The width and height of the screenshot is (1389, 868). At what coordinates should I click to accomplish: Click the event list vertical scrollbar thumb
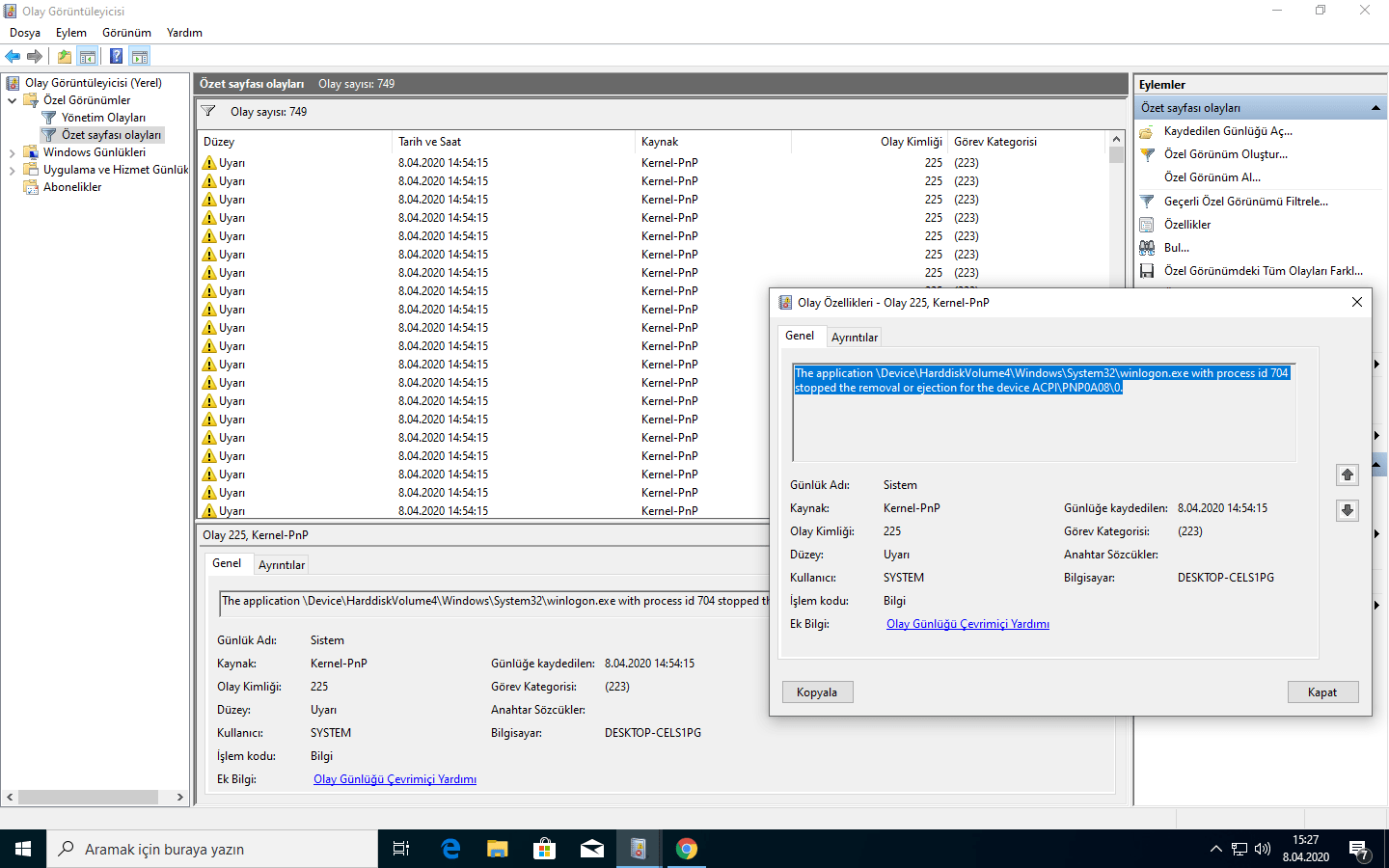tap(1117, 154)
